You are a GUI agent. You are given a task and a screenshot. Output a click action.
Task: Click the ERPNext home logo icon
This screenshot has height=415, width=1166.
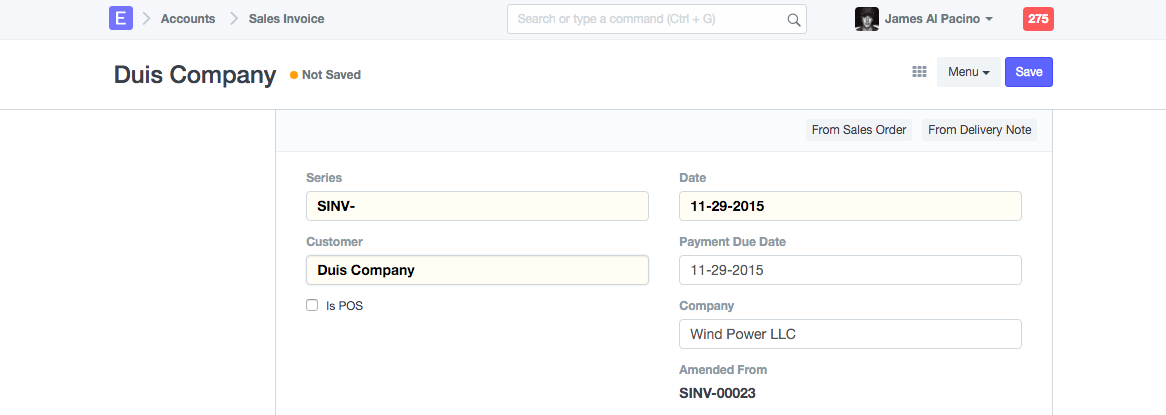click(x=121, y=19)
